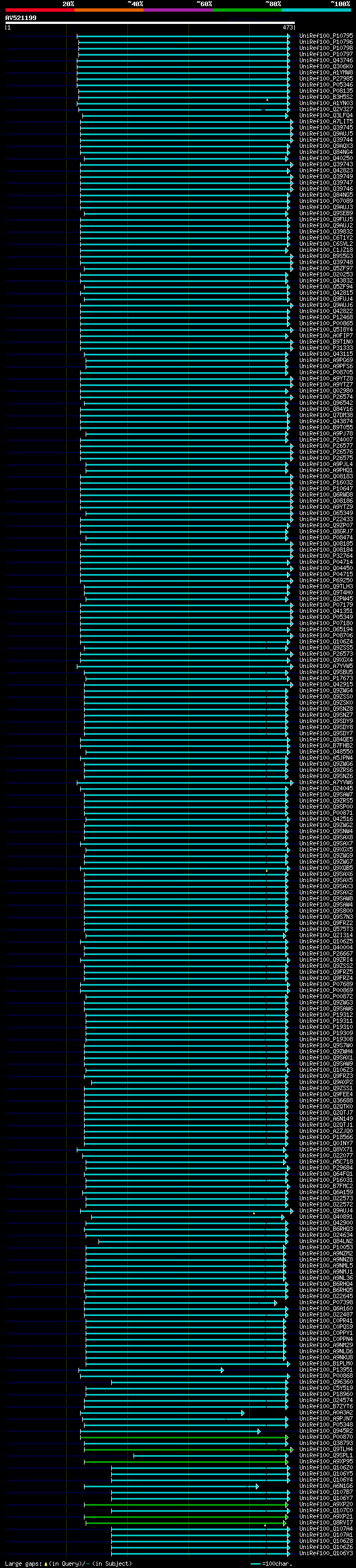This screenshot has height=1568, width=356.
Task: Select the UniRef100_P22433 label
Action: click(x=325, y=519)
